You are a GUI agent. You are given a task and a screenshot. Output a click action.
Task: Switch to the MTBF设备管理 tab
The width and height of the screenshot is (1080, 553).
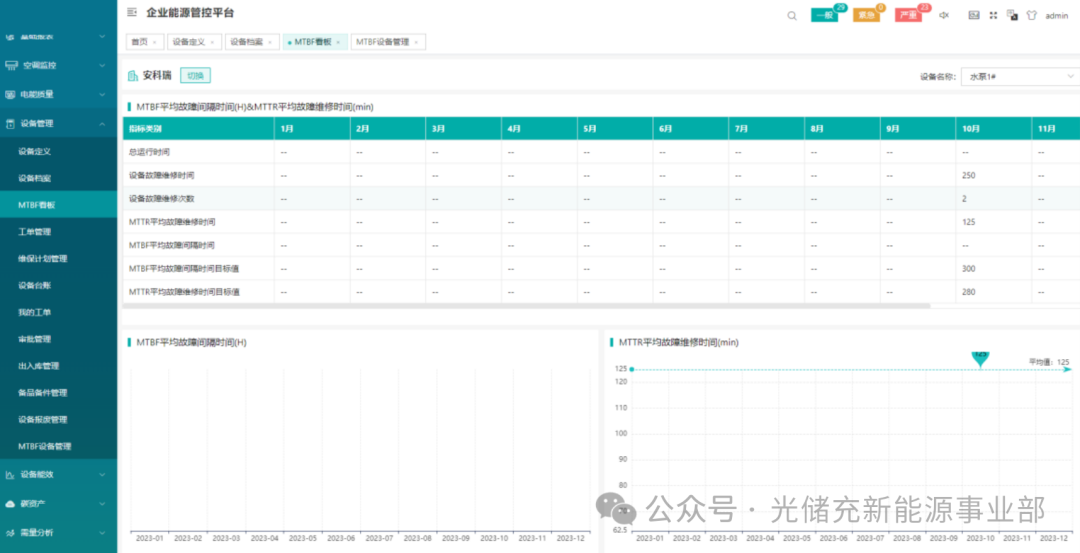point(388,42)
